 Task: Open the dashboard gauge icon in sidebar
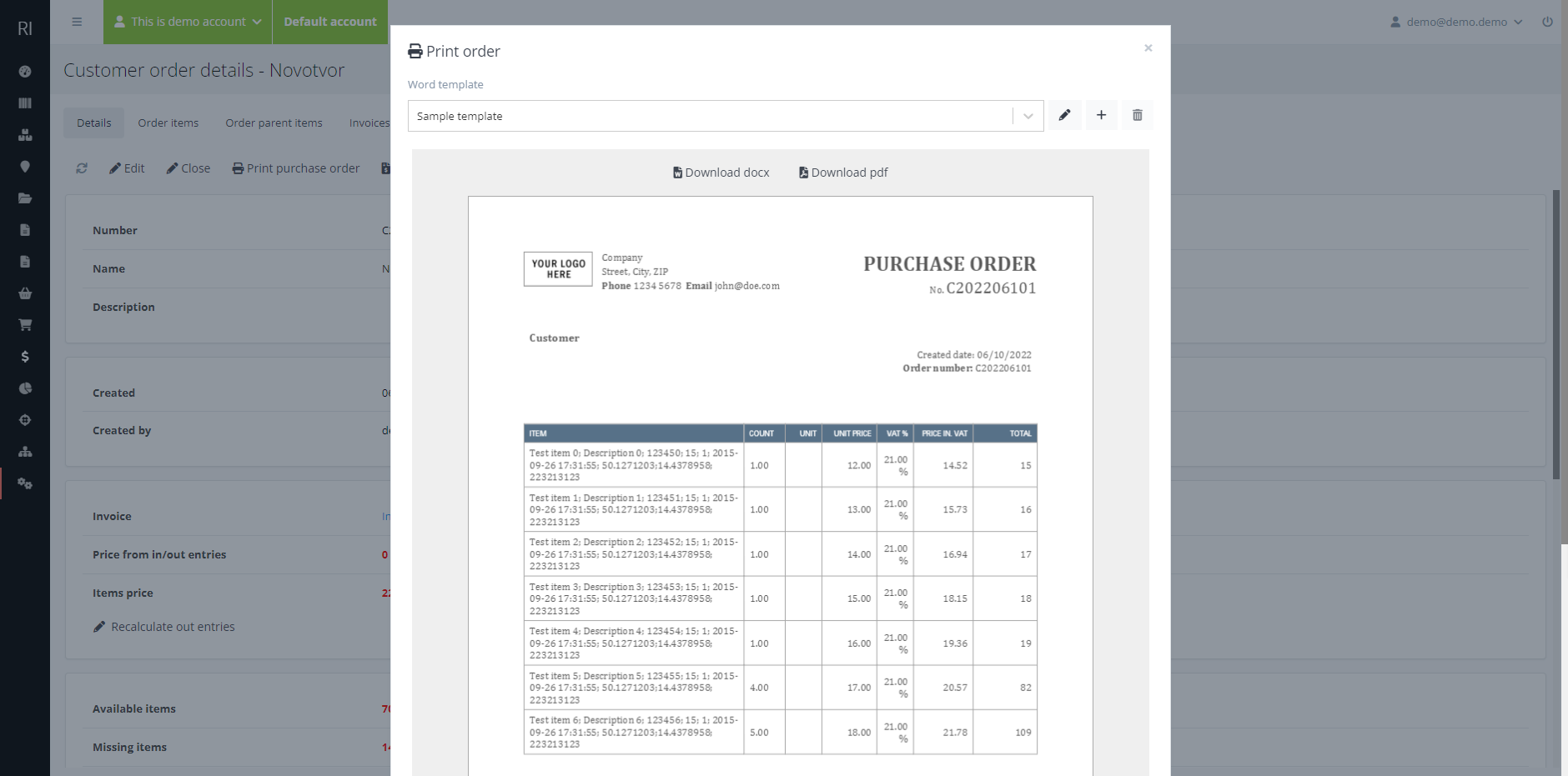25,72
